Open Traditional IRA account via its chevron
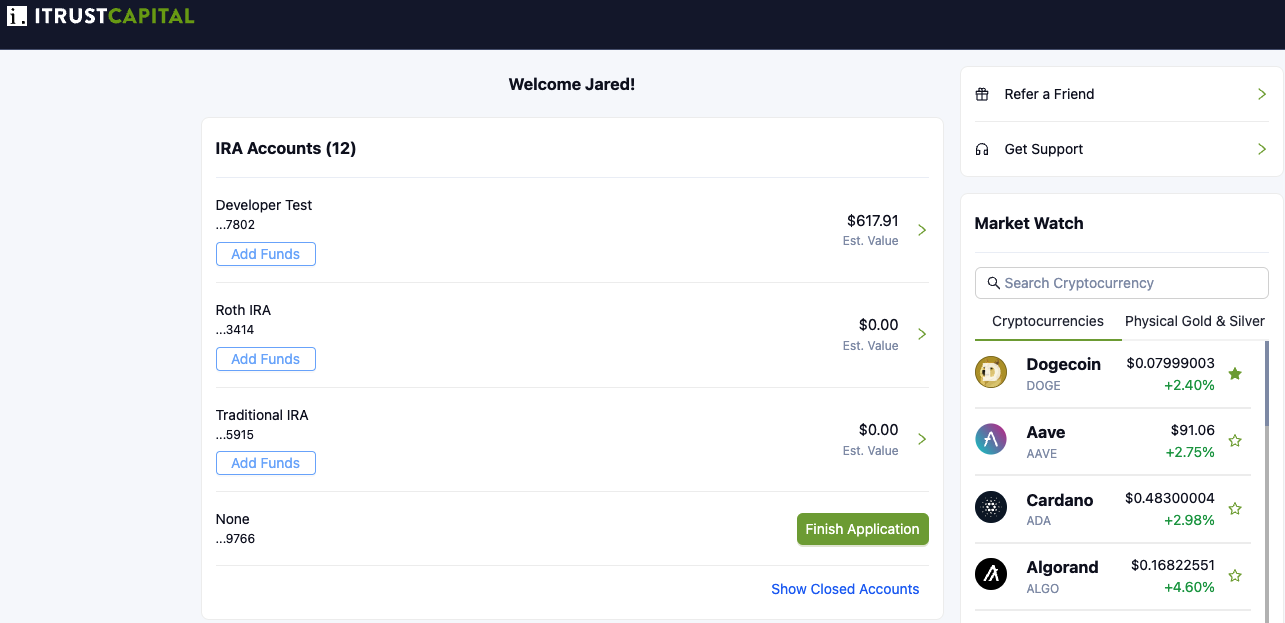 click(922, 439)
